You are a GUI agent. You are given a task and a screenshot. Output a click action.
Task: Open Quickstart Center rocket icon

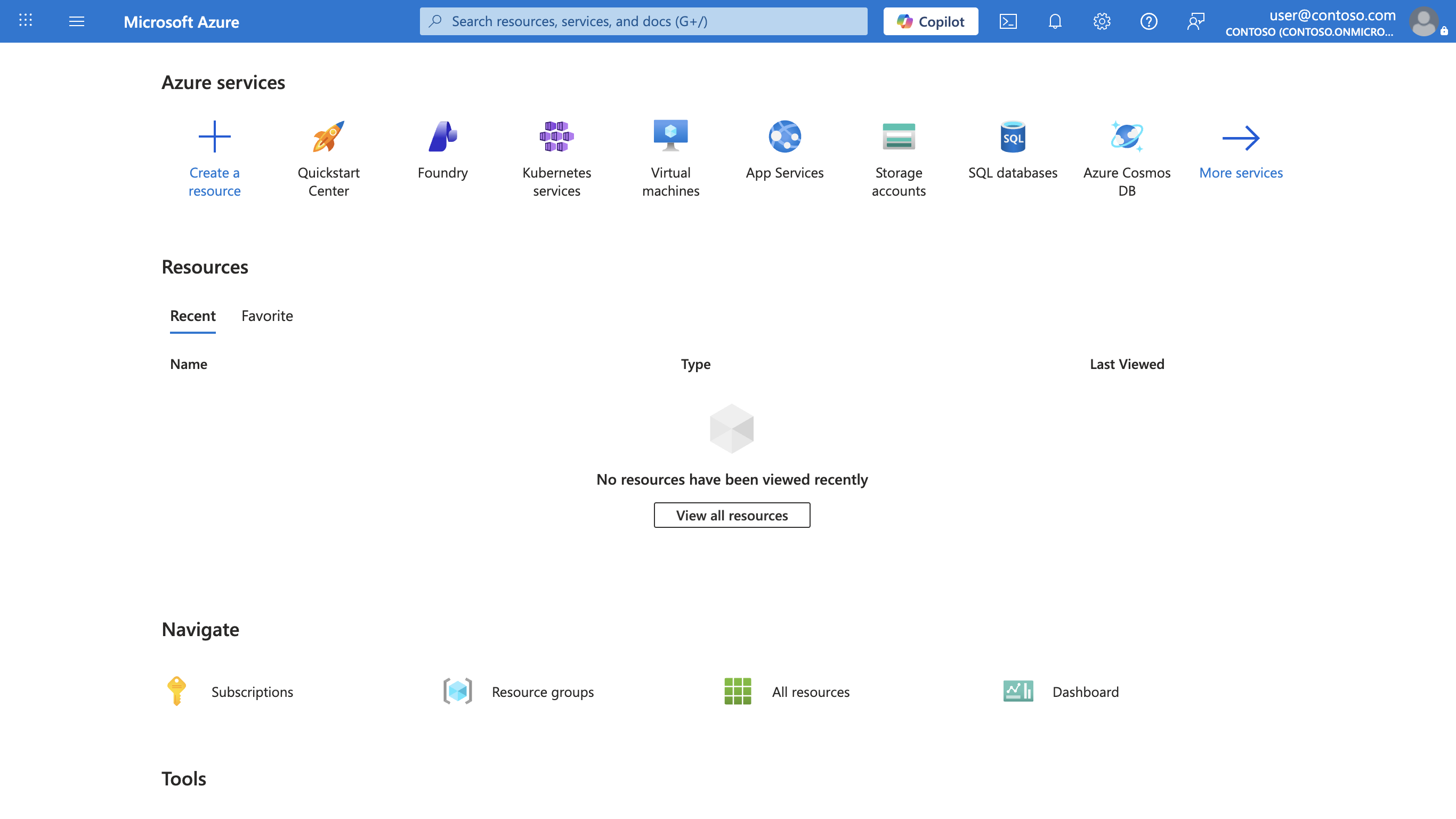(x=328, y=136)
